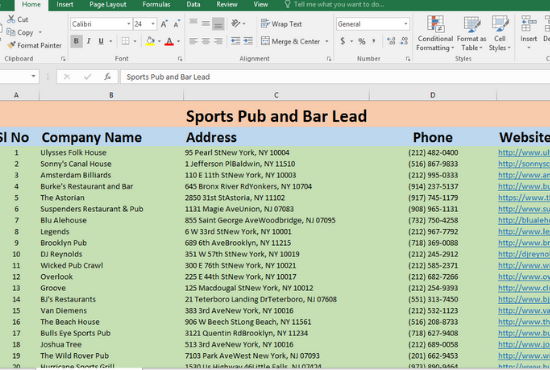This screenshot has height=370, width=550.
Task: Open the Formulas tab
Action: click(156, 5)
